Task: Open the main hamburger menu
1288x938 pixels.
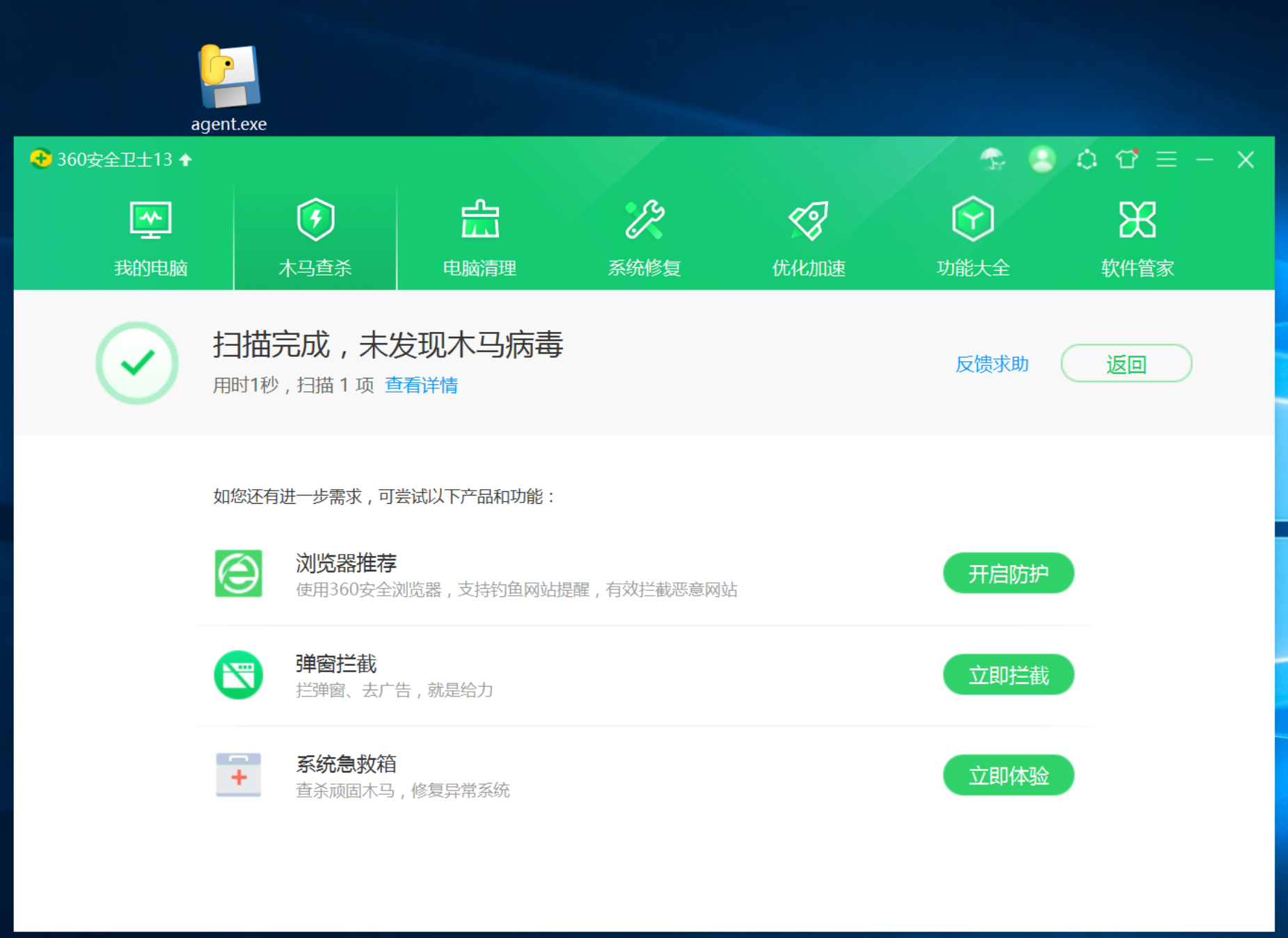Action: pos(1166,159)
